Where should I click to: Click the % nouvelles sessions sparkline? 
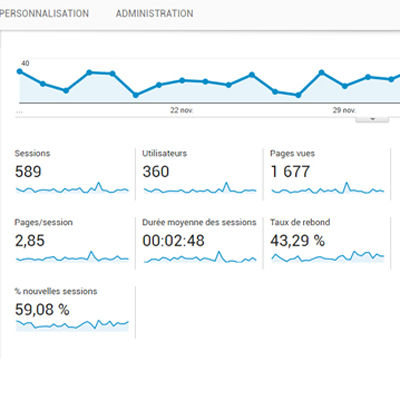(72, 325)
